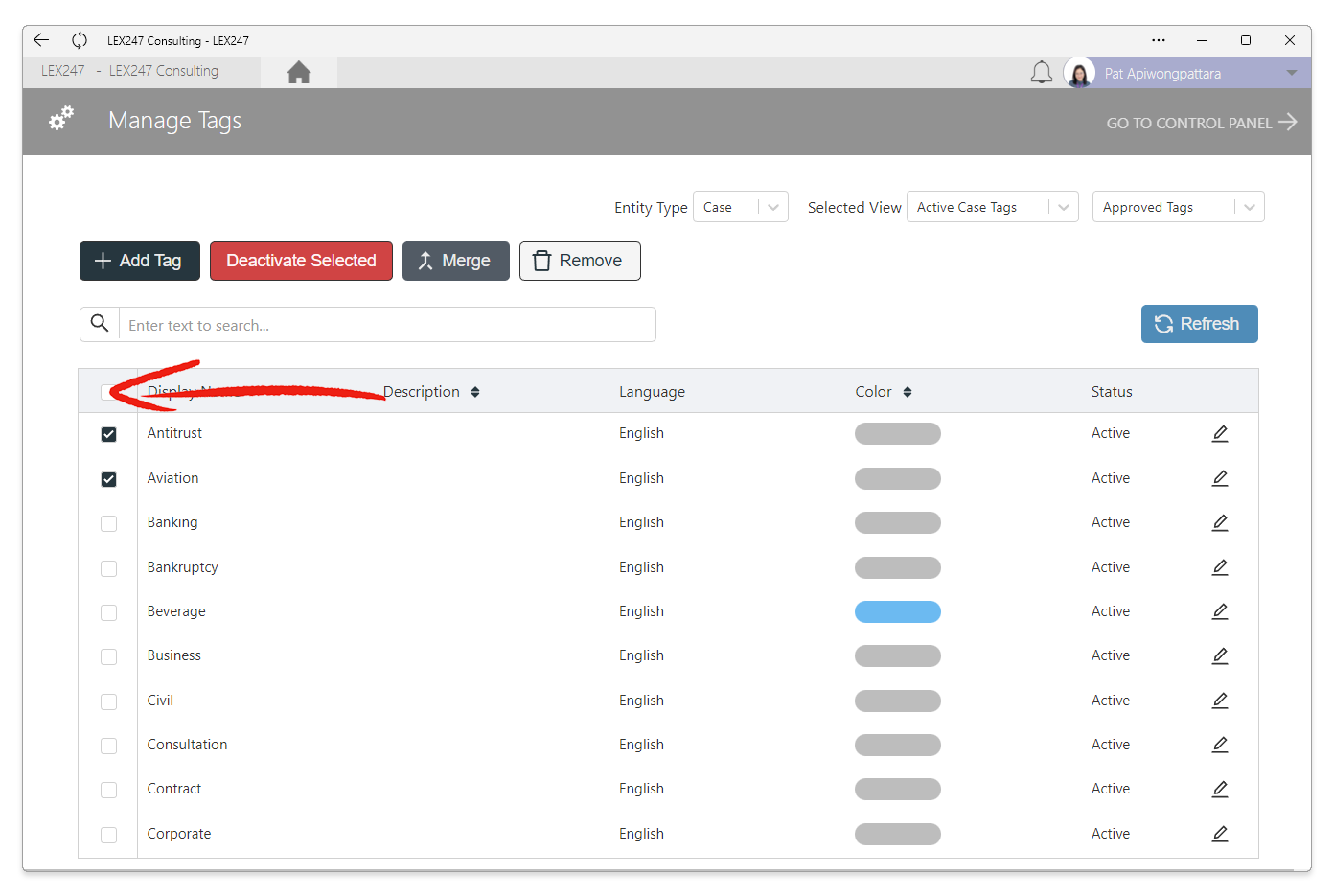The image size is (1333, 896).
Task: Expand the Entity Type Case dropdown
Action: [x=741, y=207]
